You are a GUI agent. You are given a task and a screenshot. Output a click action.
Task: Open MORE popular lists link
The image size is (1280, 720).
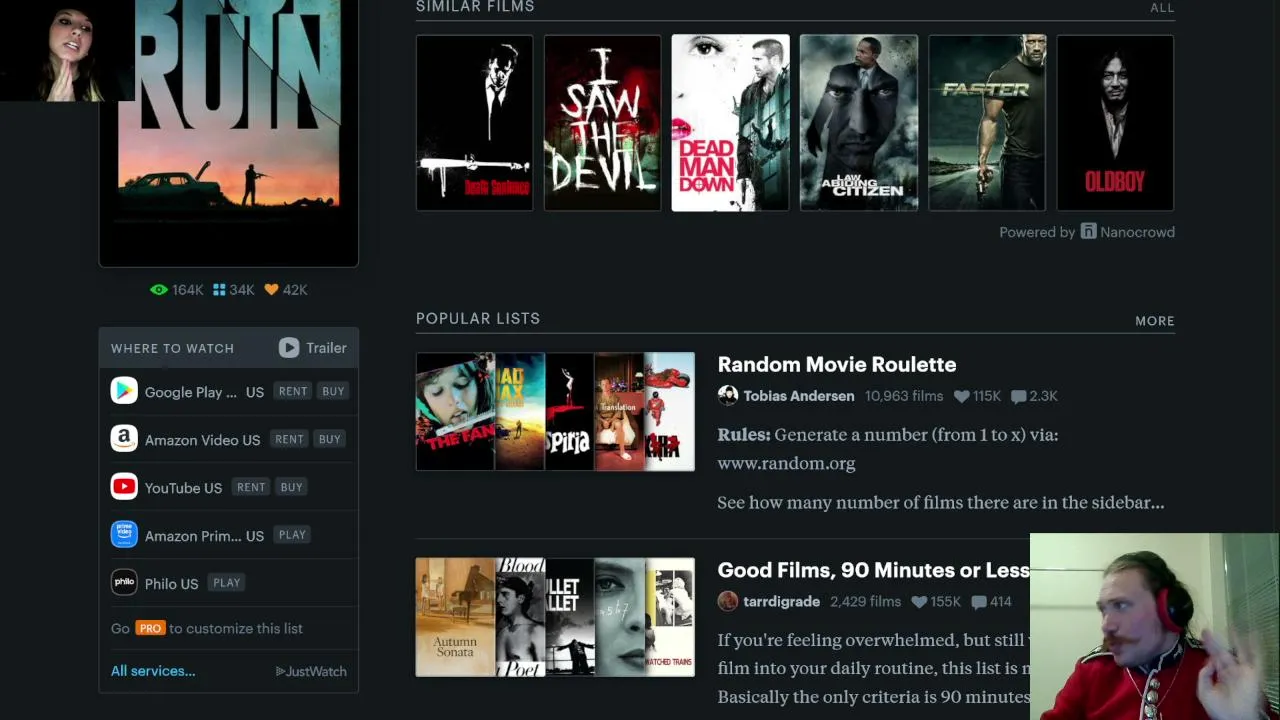(x=1155, y=321)
